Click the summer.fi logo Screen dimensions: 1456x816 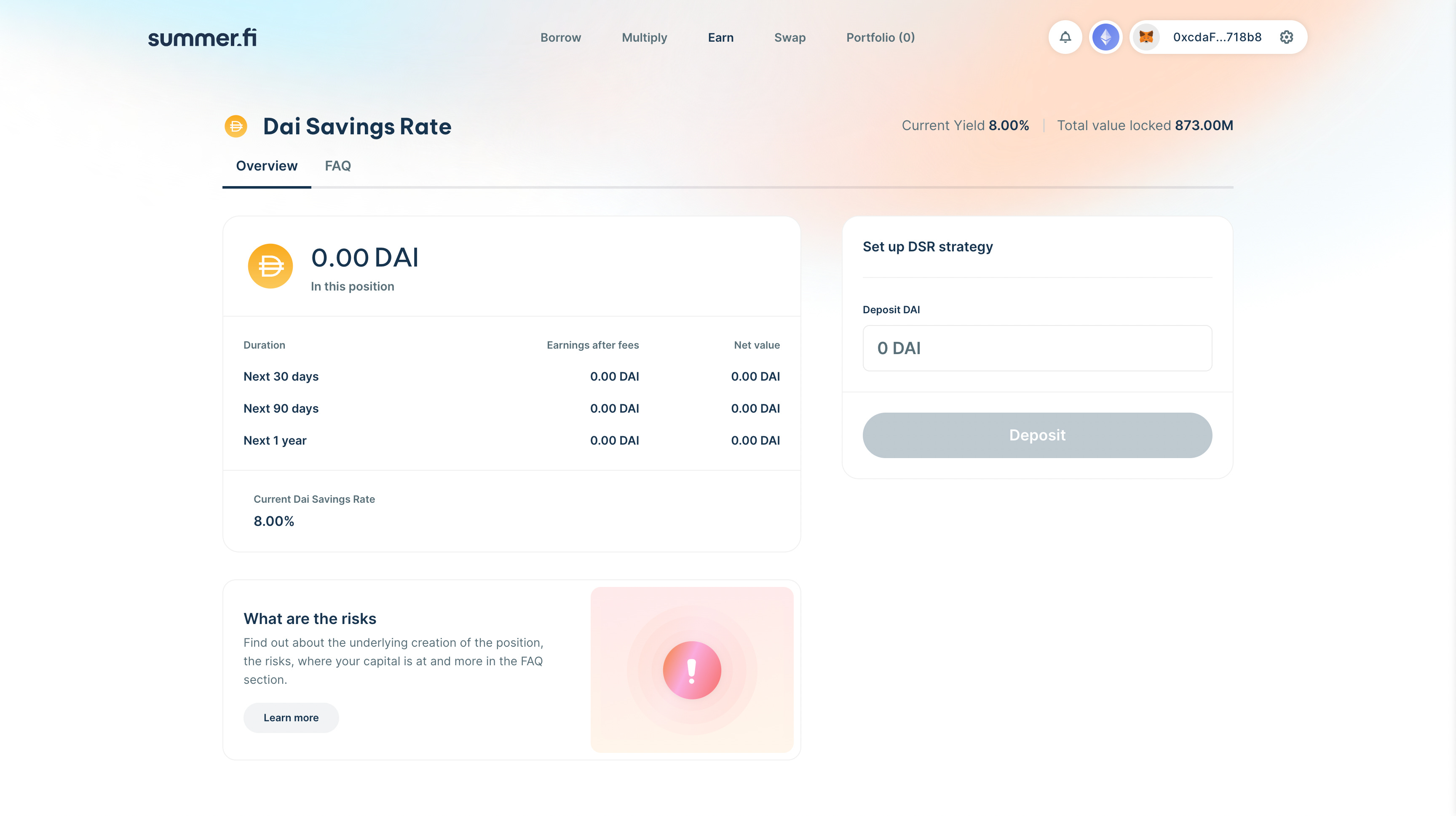[x=202, y=38]
